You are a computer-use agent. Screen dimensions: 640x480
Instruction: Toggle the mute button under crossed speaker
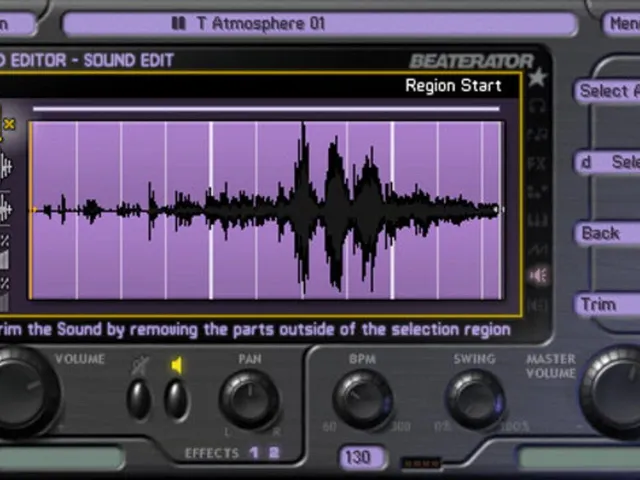pos(139,400)
